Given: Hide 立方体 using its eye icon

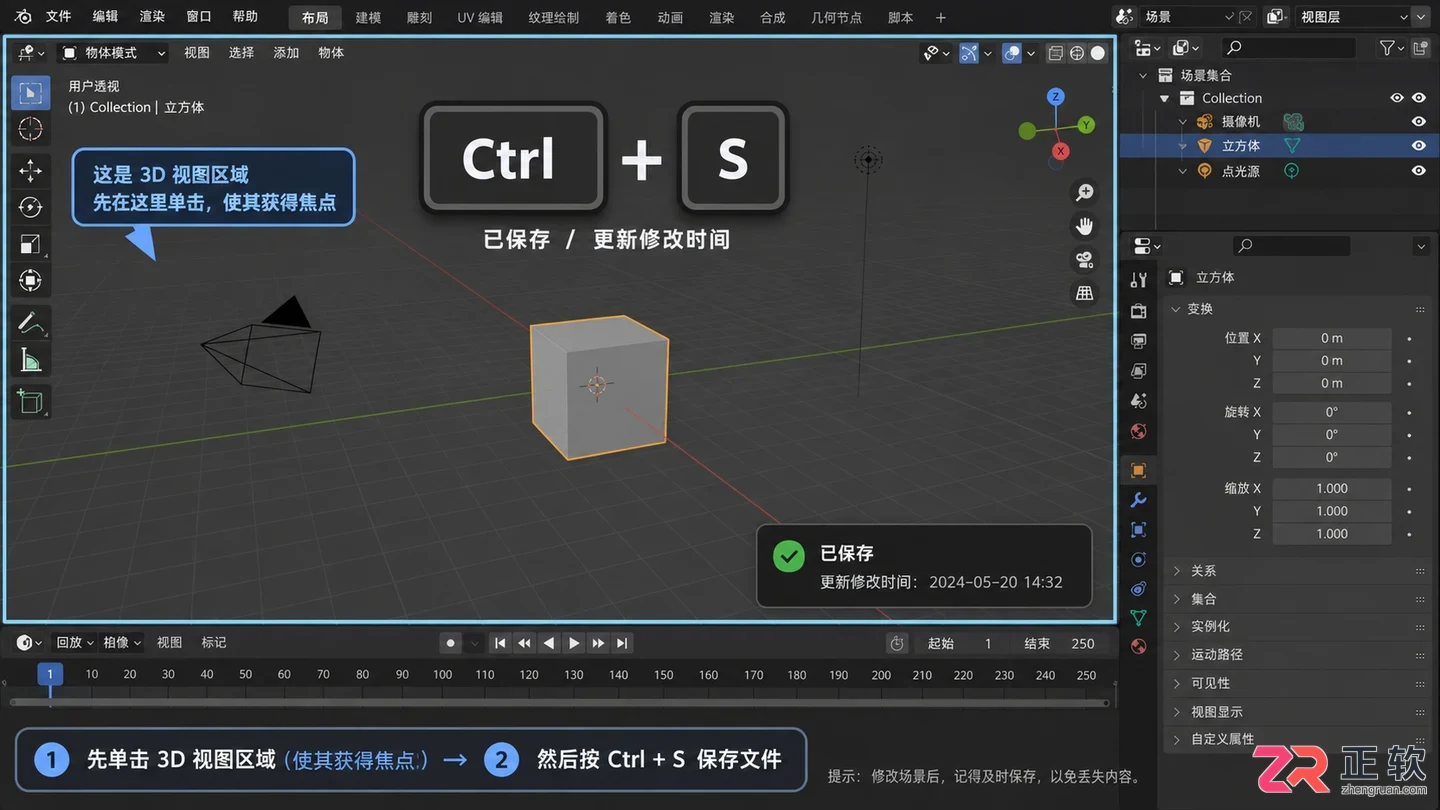Looking at the screenshot, I should click(1418, 145).
